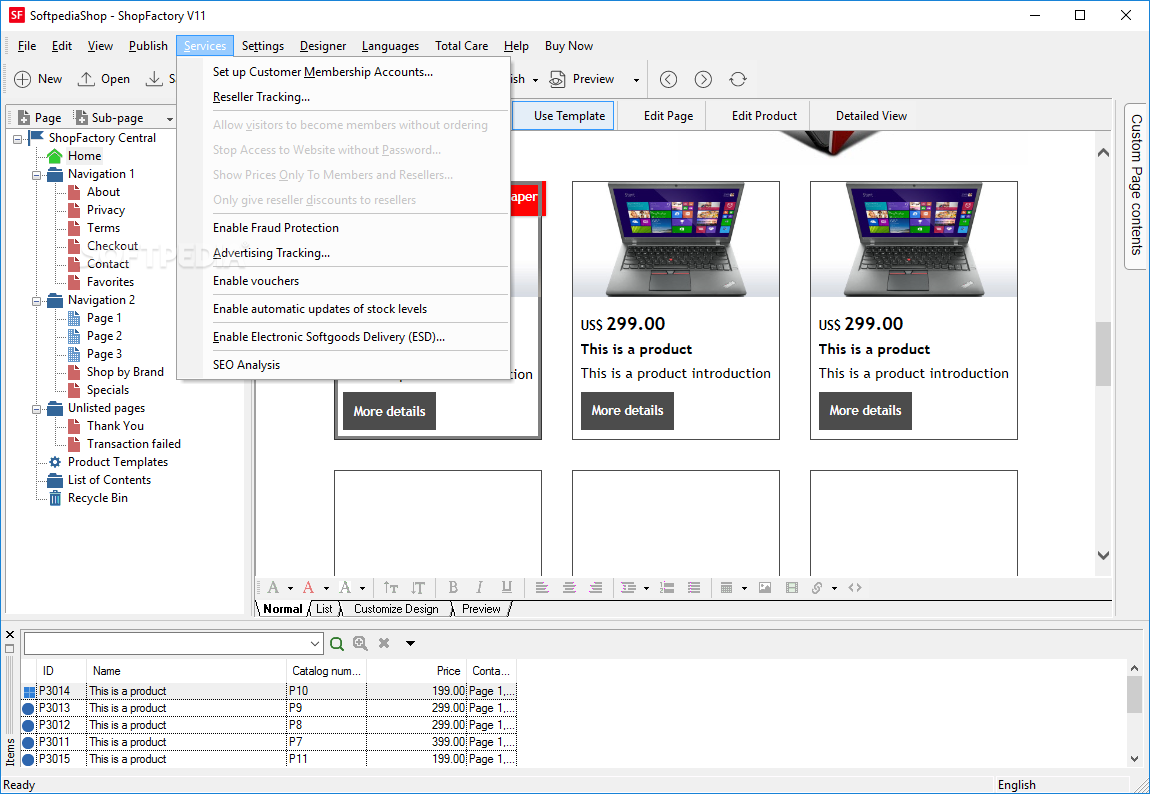Apply italic formatting in the editor toolbar
Viewport: 1150px width, 794px height.
[x=479, y=587]
